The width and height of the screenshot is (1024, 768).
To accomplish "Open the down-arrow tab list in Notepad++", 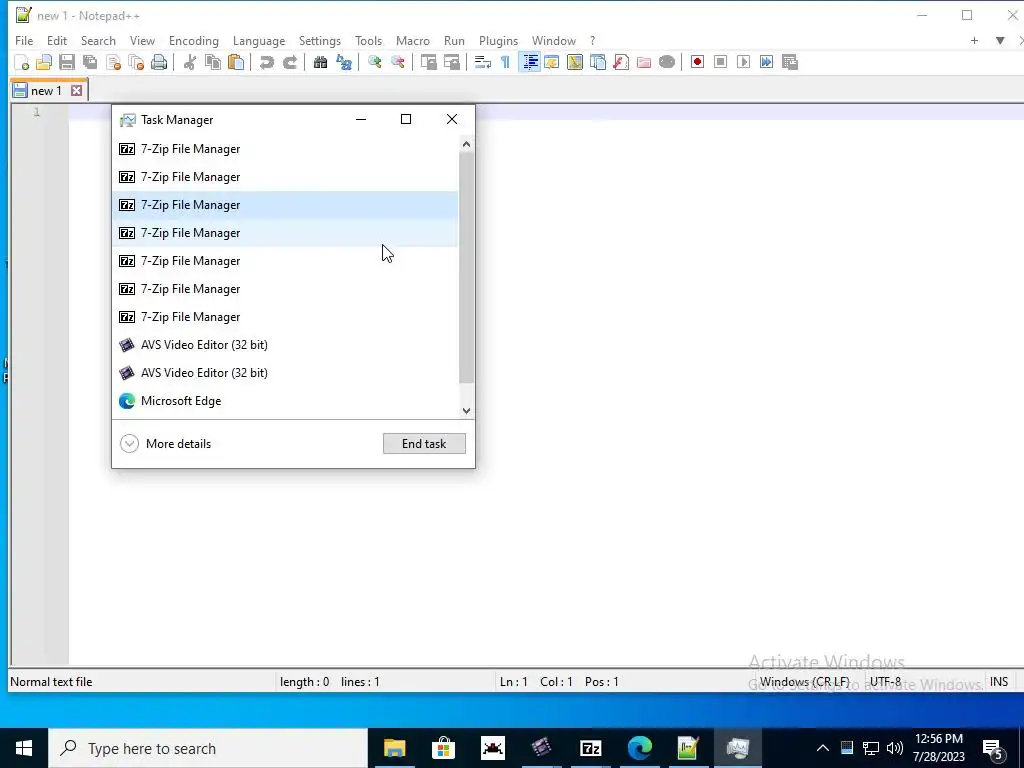I will (x=1000, y=40).
